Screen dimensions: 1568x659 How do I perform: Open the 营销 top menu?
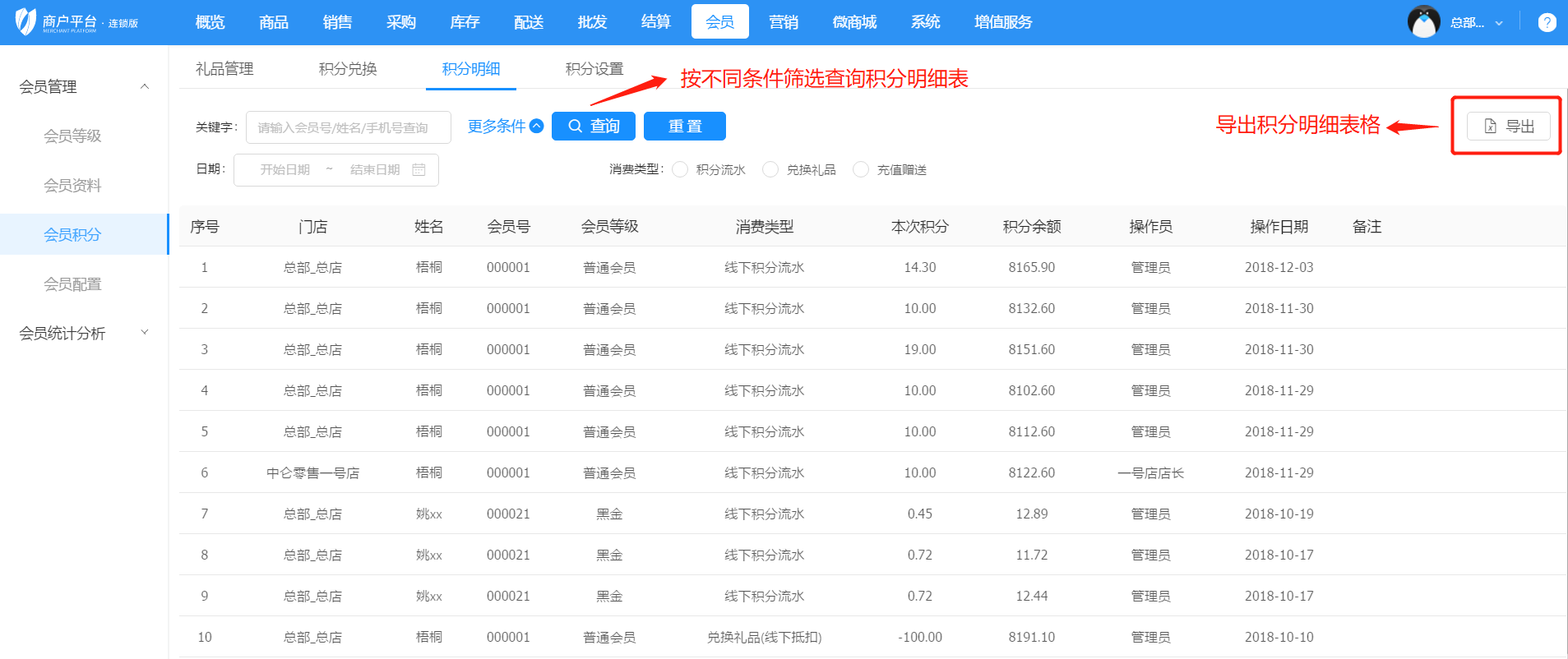(783, 22)
